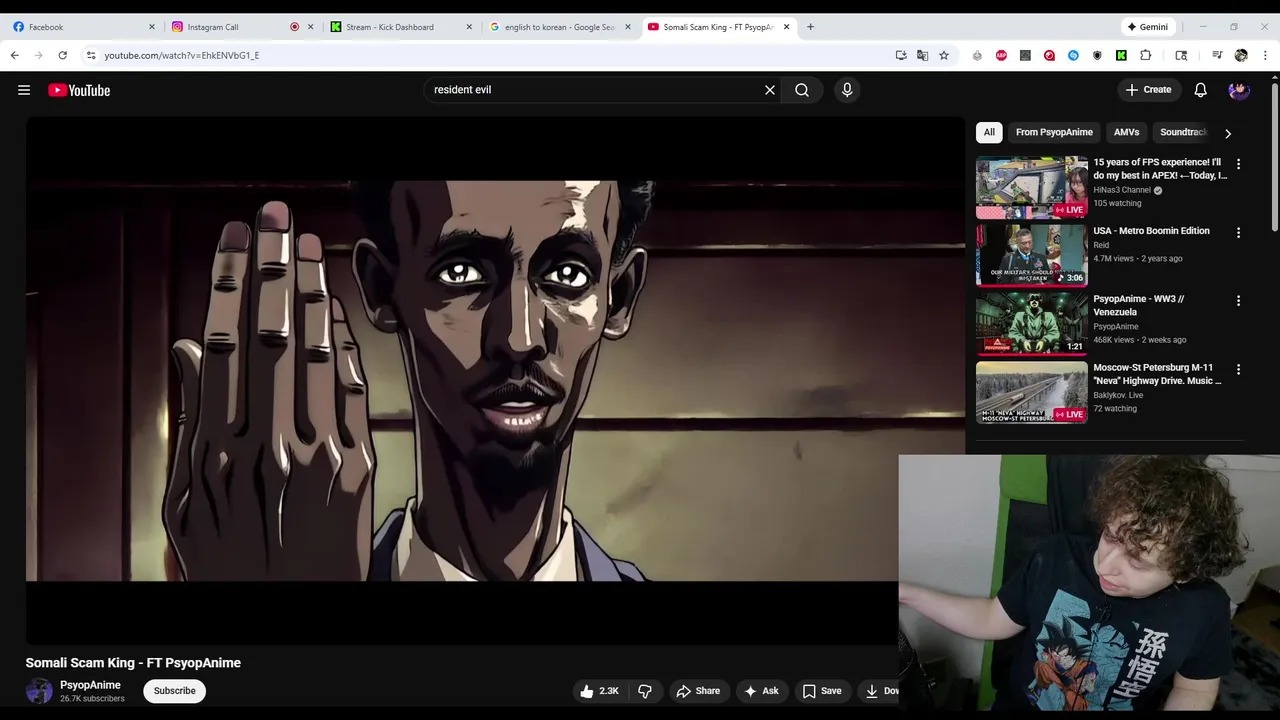Clear the search box with the X
The width and height of the screenshot is (1280, 720).
point(770,90)
